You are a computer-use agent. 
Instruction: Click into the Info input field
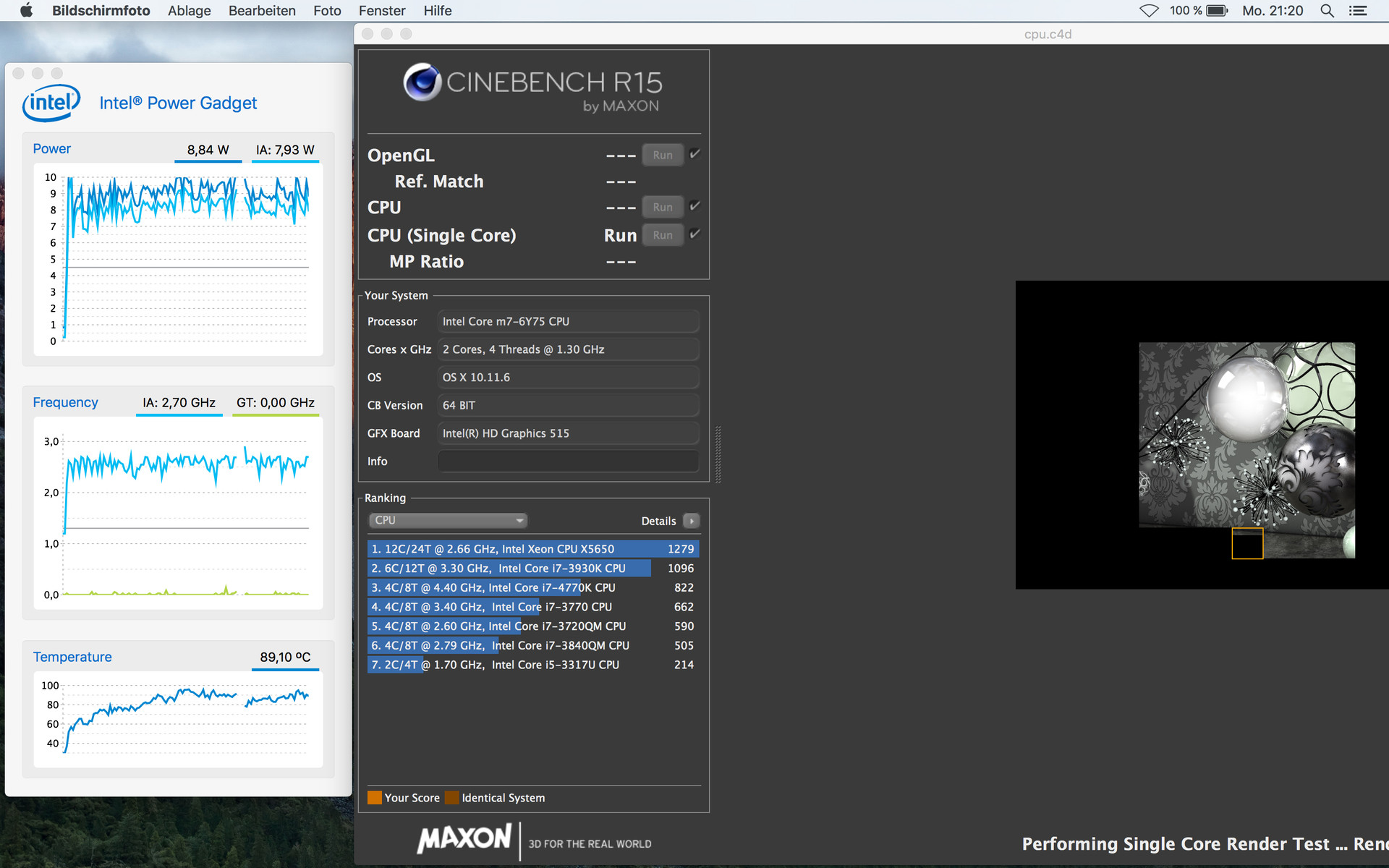point(568,461)
